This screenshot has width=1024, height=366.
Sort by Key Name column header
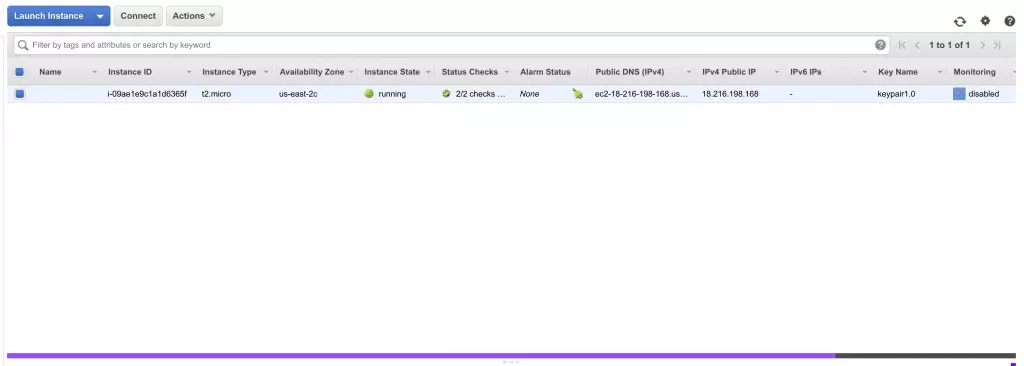tap(898, 72)
